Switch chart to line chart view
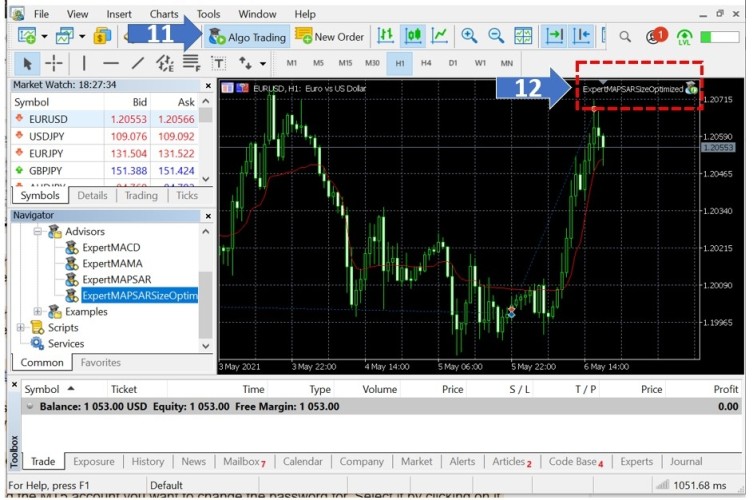The width and height of the screenshot is (753, 500). (x=440, y=37)
